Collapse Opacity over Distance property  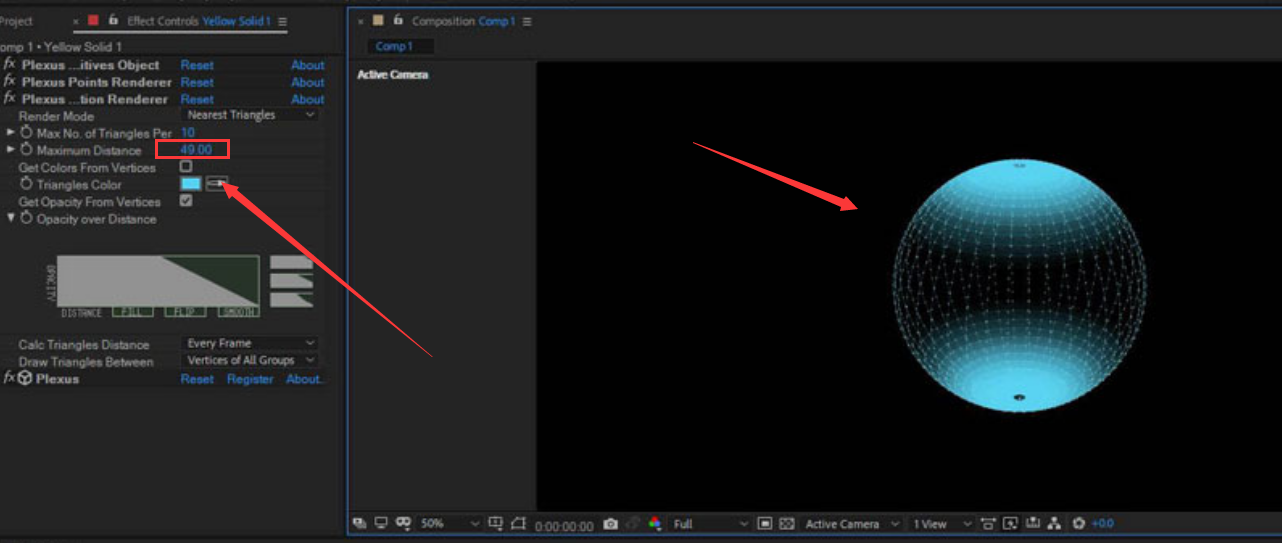pos(11,218)
